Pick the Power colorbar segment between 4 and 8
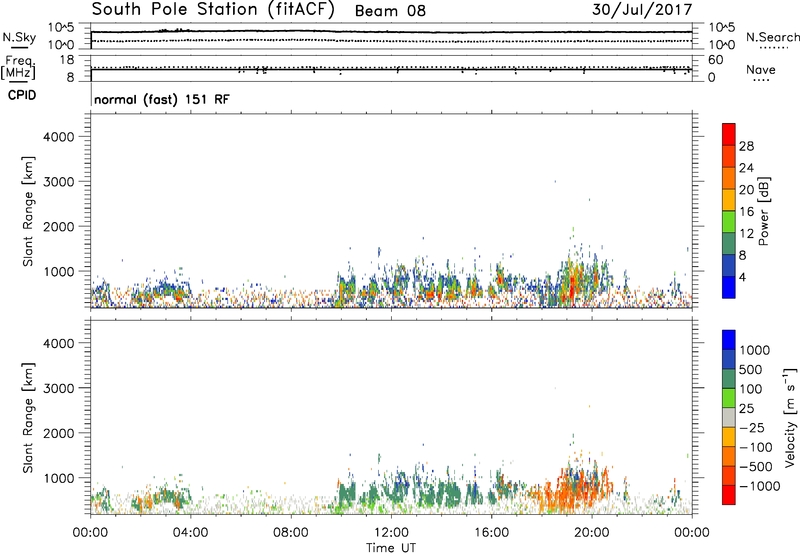 (x=729, y=265)
